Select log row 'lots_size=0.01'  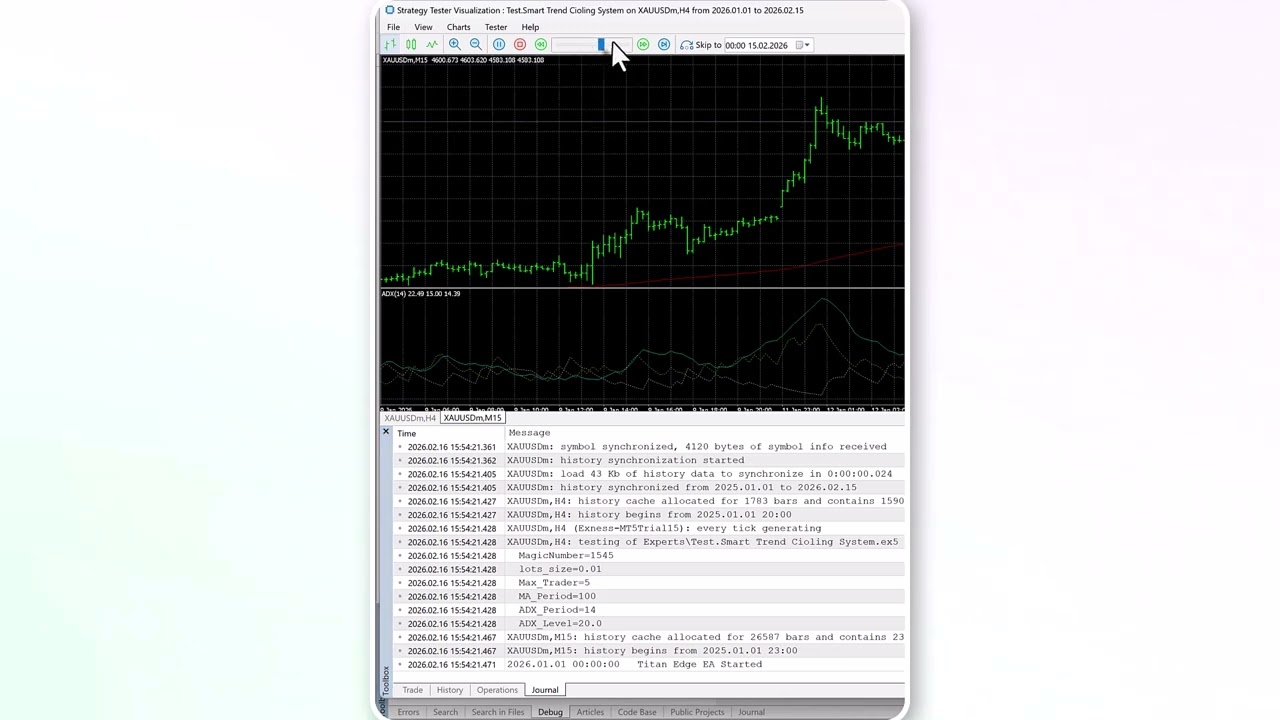tap(650, 569)
